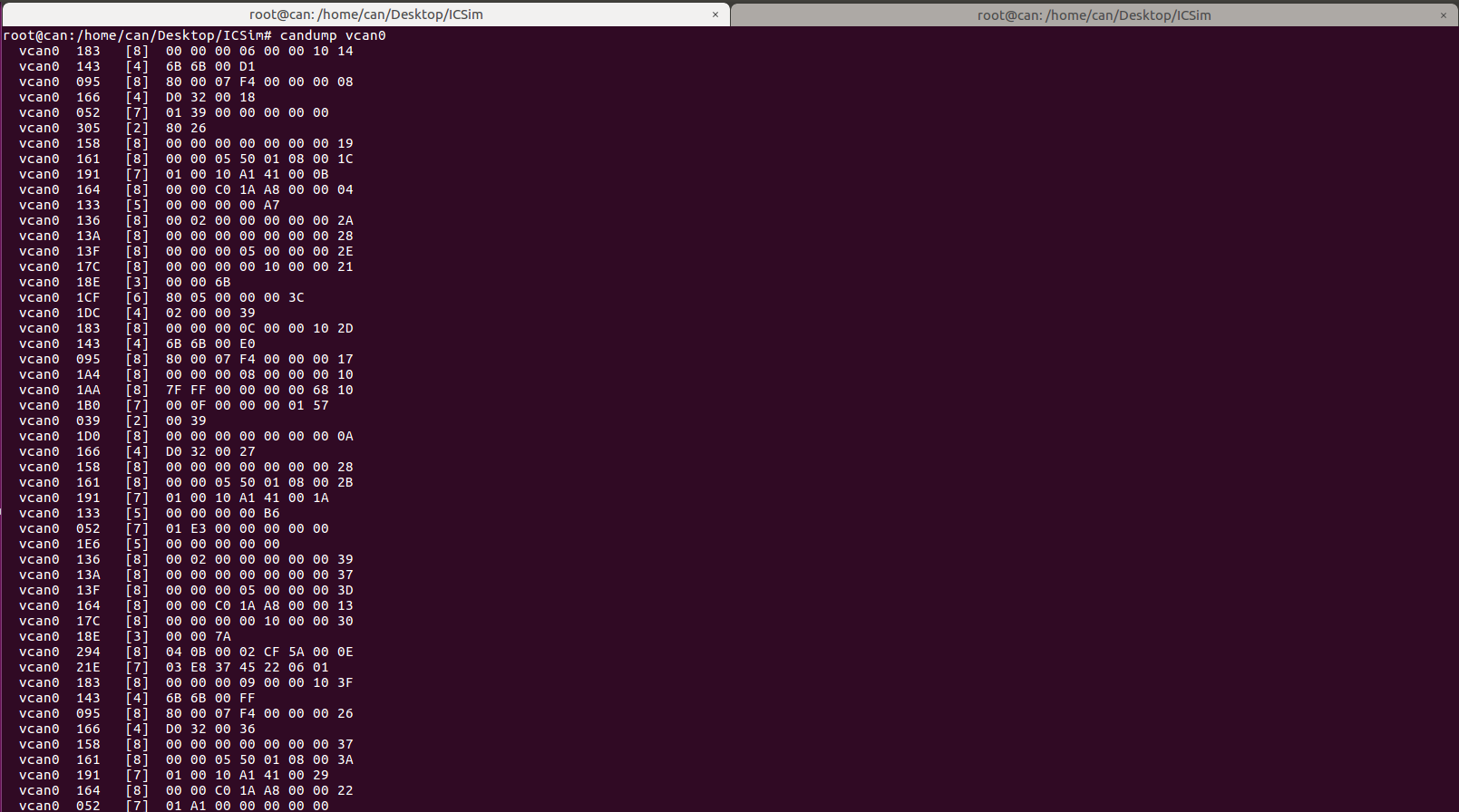The image size is (1459, 812).
Task: Click the 158 row ending in byte 37
Action: click(x=186, y=744)
